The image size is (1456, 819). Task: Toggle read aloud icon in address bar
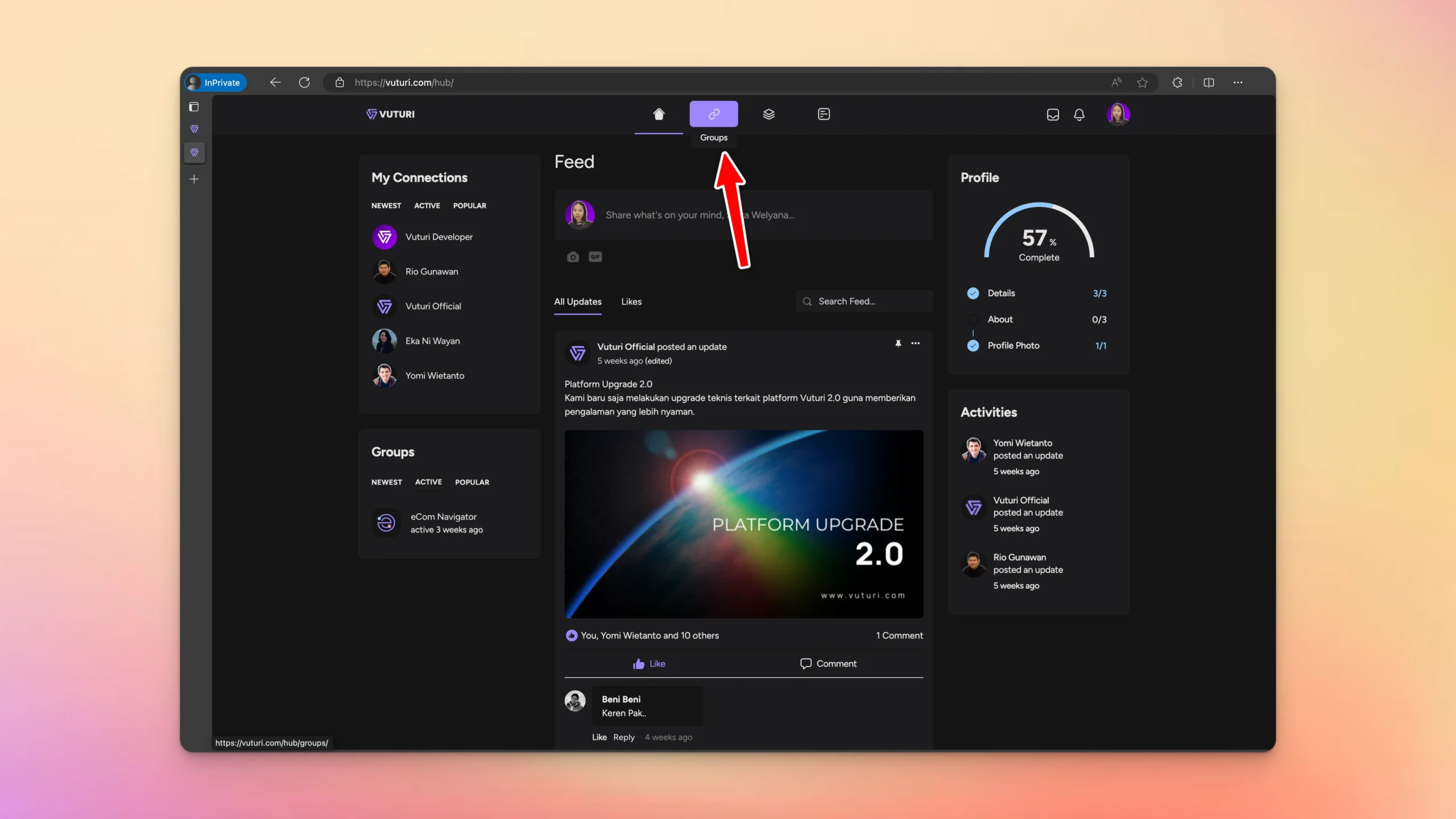(x=1116, y=82)
